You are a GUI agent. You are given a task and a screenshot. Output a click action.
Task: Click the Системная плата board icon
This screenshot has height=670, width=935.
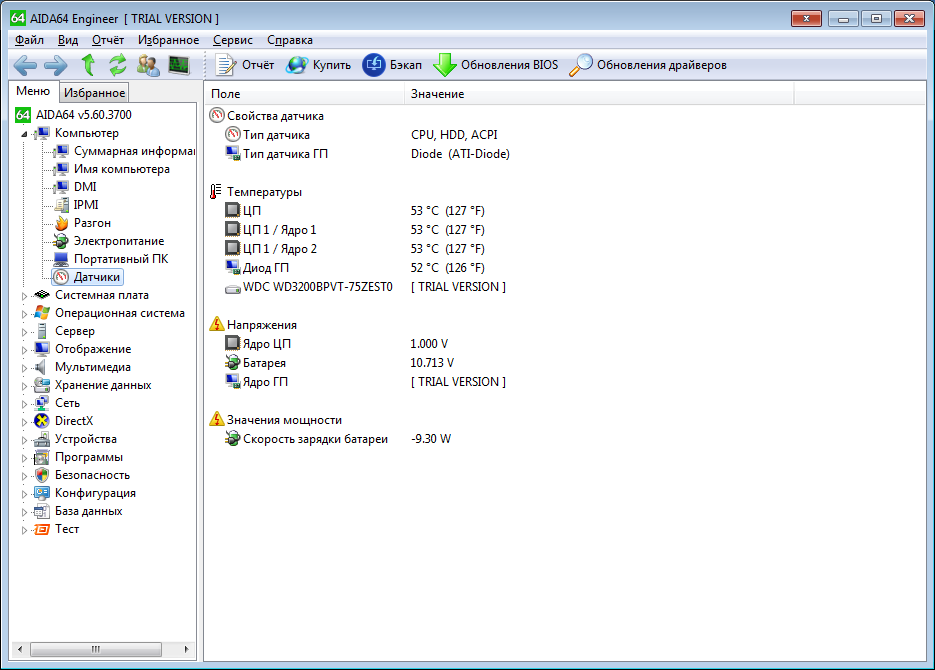pyautogui.click(x=42, y=294)
